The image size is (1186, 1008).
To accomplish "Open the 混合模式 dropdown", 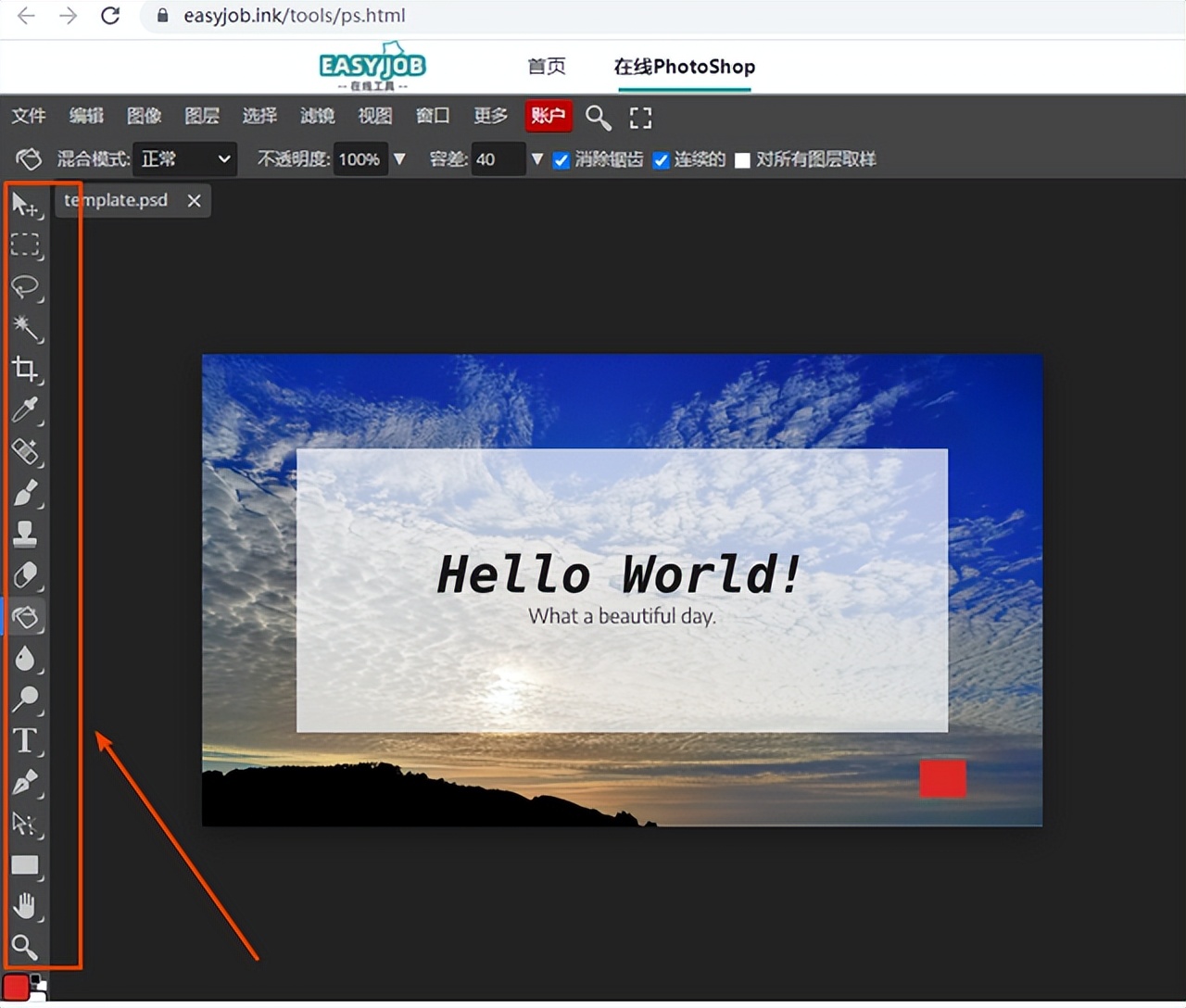I will click(x=183, y=158).
